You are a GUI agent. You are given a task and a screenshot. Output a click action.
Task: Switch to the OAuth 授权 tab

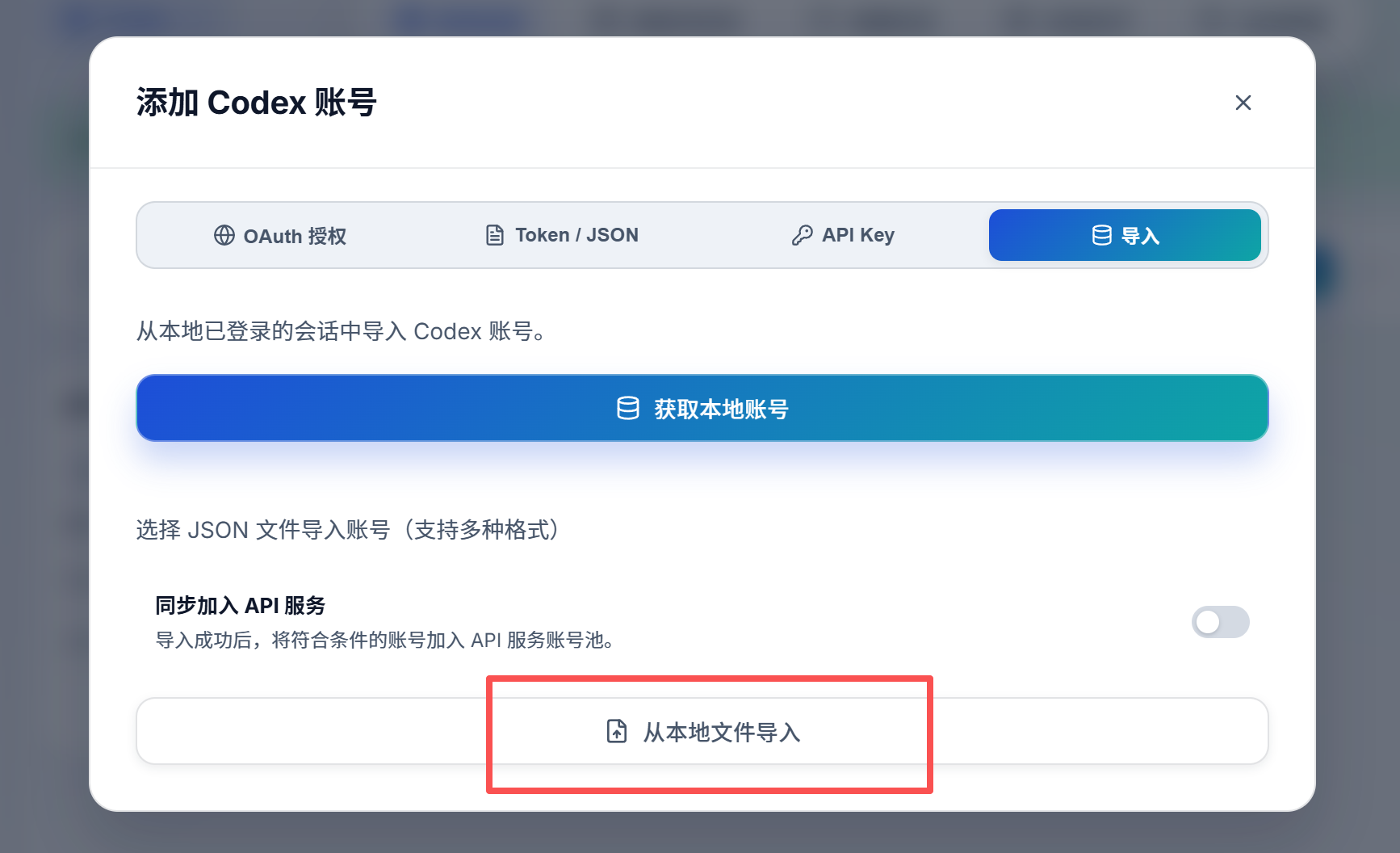pos(280,235)
